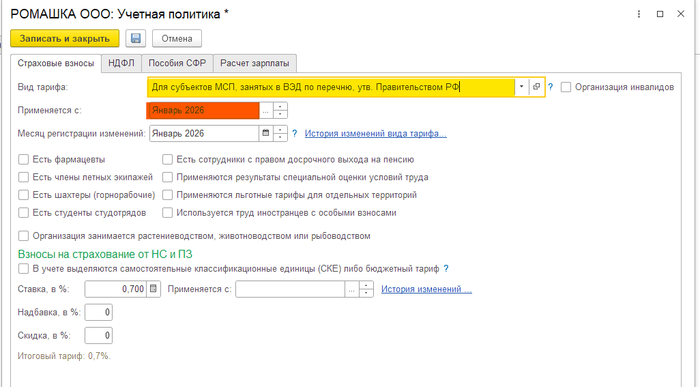The image size is (700, 387).
Task: Check Применяются льготные тарифы для отдельных территорий
Action: coord(167,195)
